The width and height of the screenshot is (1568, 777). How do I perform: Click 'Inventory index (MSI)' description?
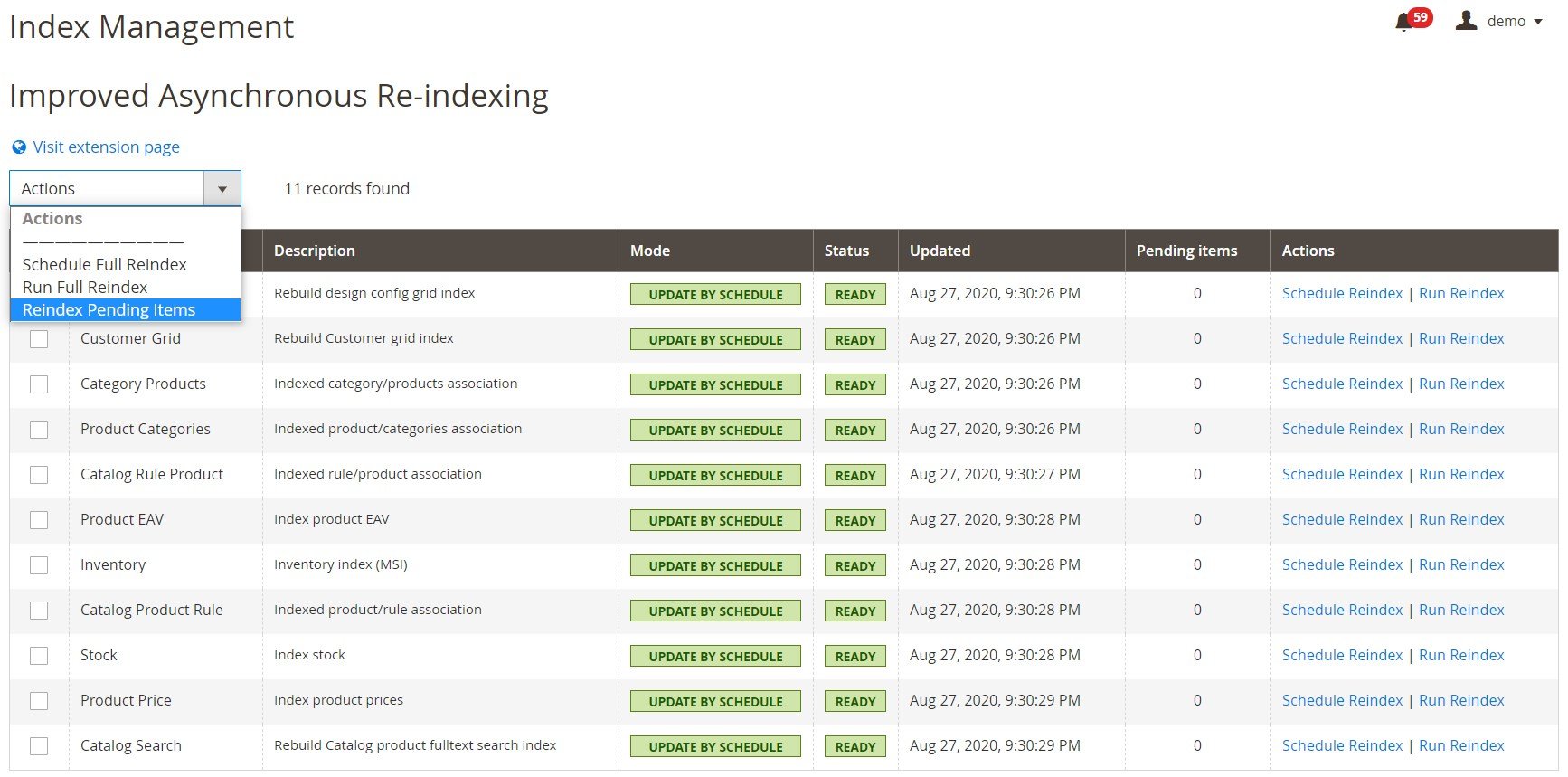click(x=341, y=564)
